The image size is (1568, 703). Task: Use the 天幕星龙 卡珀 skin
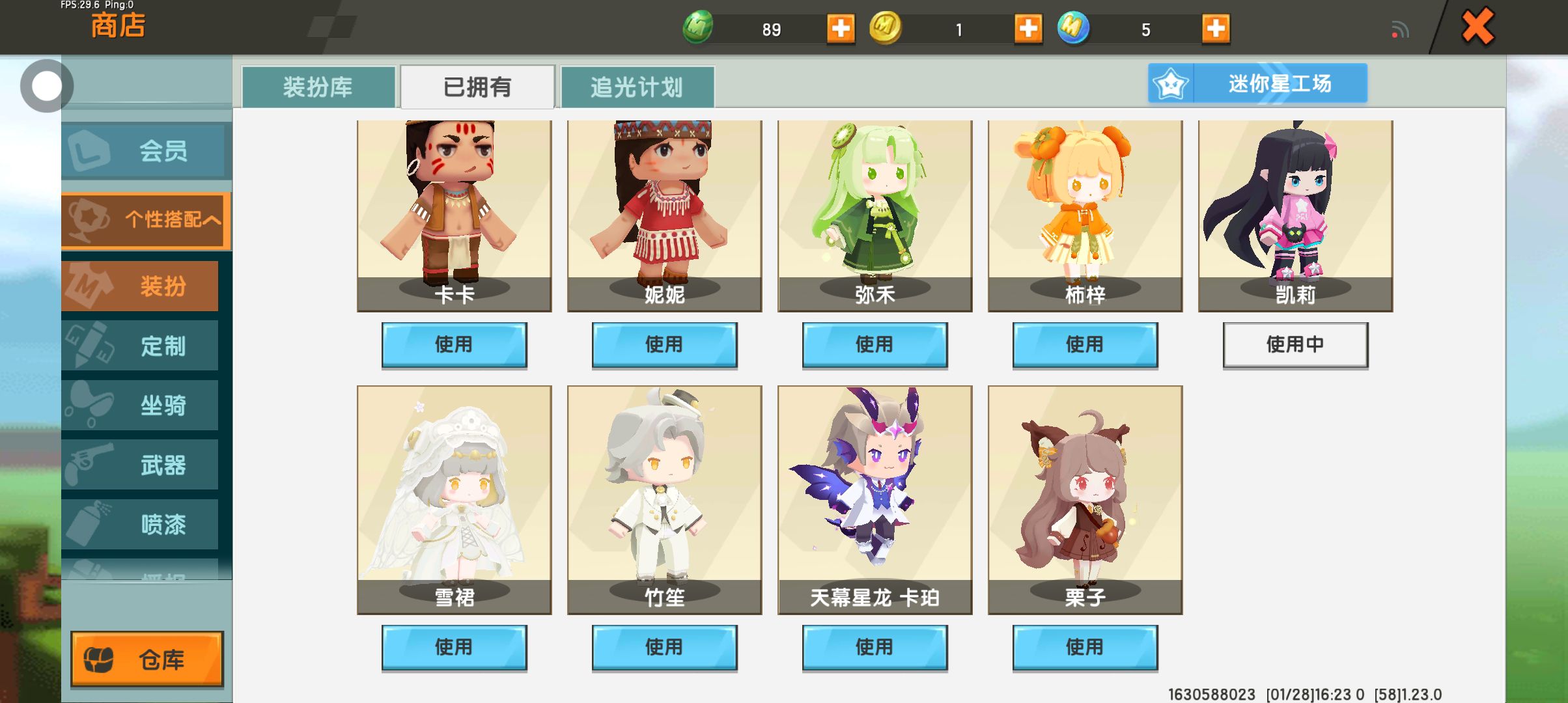pos(875,647)
